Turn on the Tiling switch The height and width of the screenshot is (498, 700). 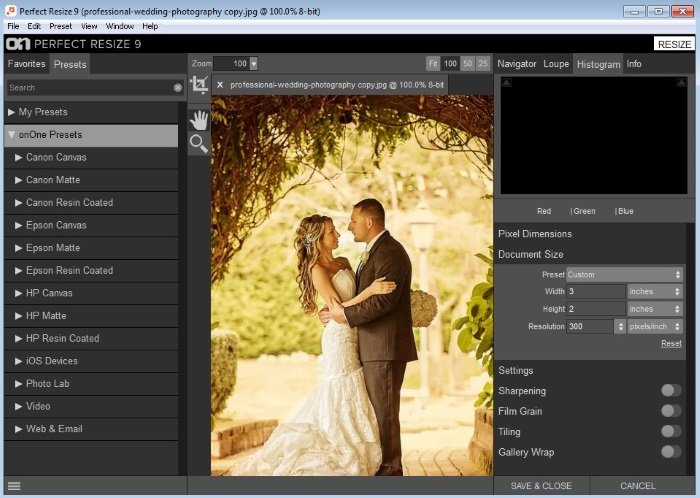click(671, 431)
